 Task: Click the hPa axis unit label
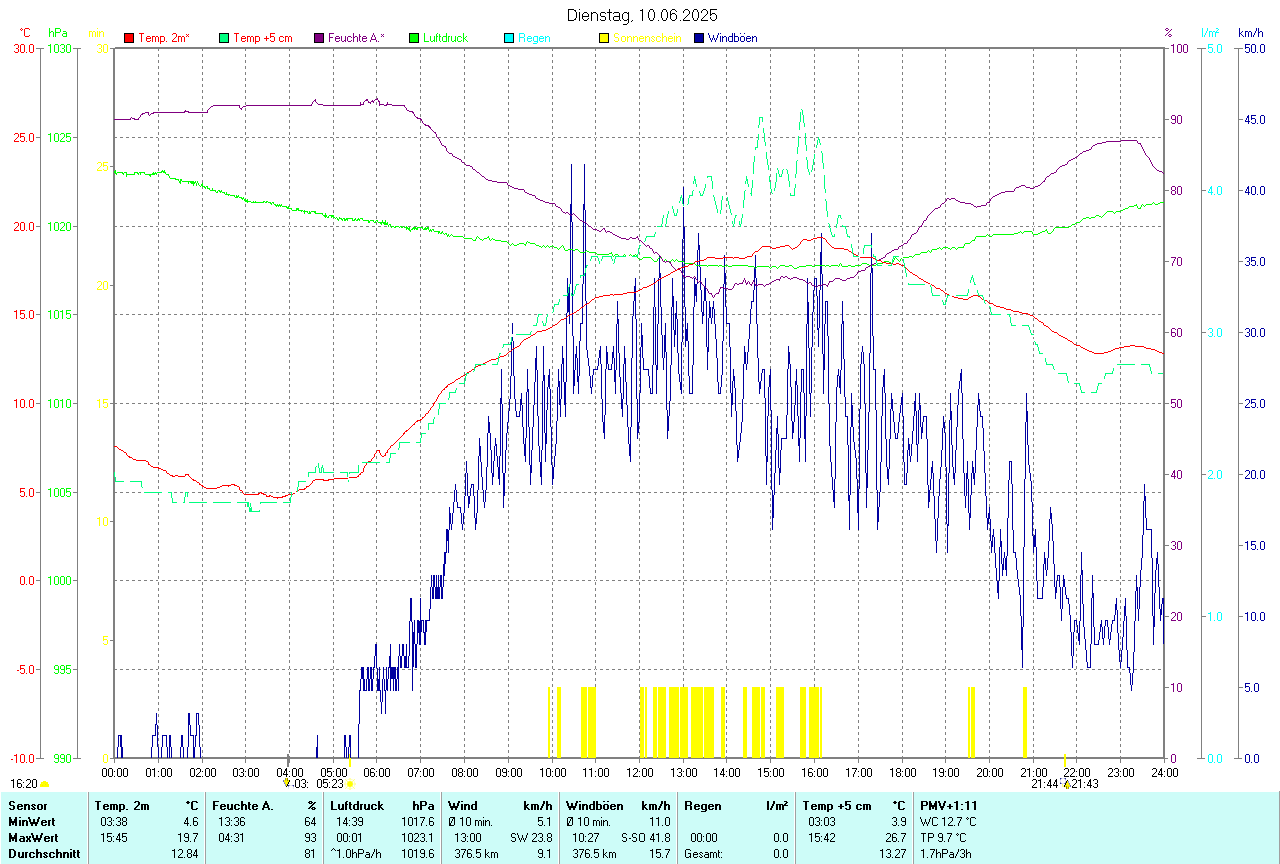57,33
